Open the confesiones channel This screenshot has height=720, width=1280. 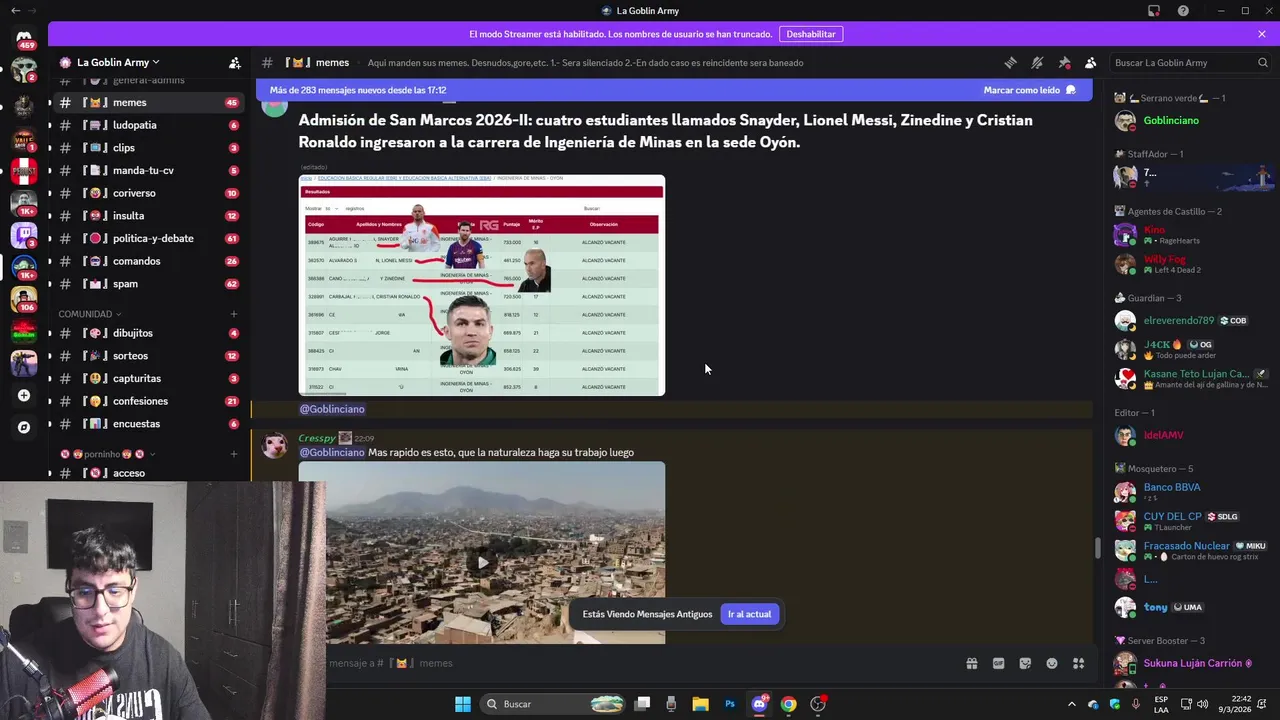pos(148,401)
